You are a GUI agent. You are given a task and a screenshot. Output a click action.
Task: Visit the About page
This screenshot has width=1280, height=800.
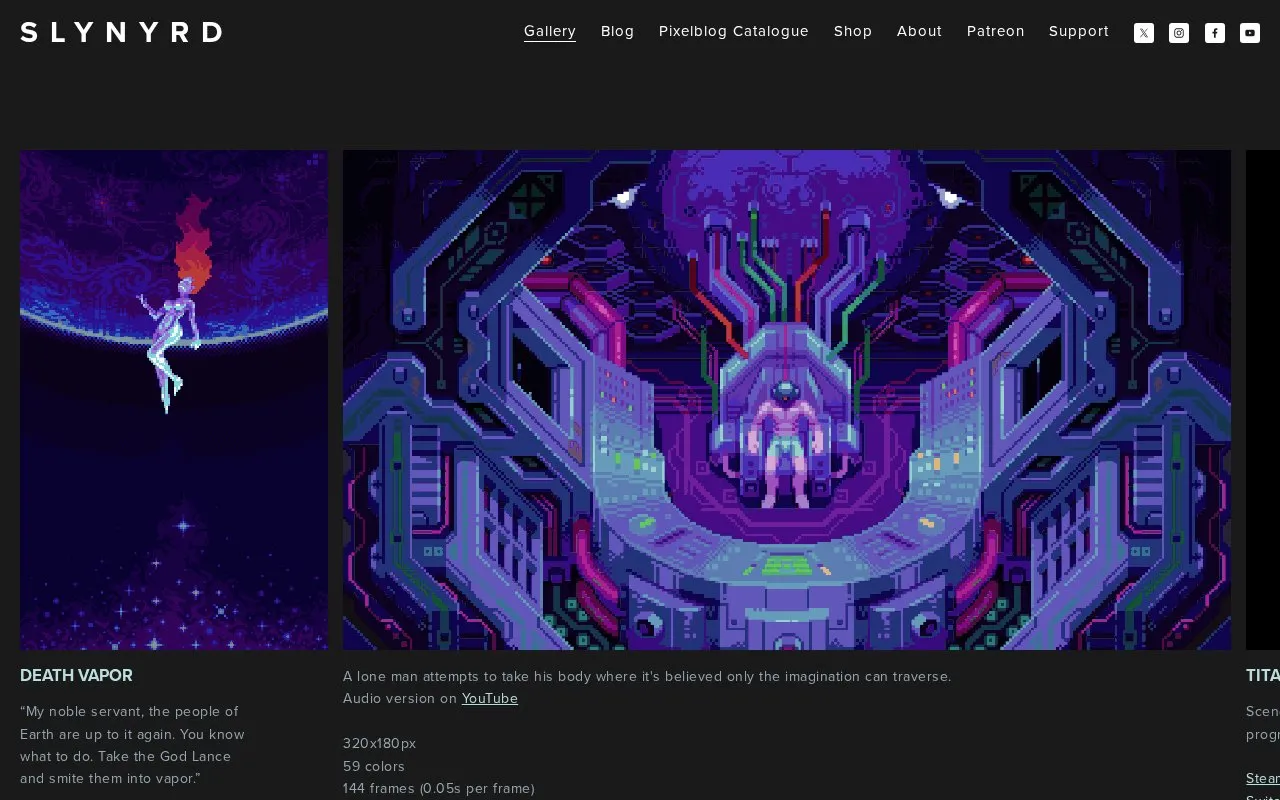919,31
